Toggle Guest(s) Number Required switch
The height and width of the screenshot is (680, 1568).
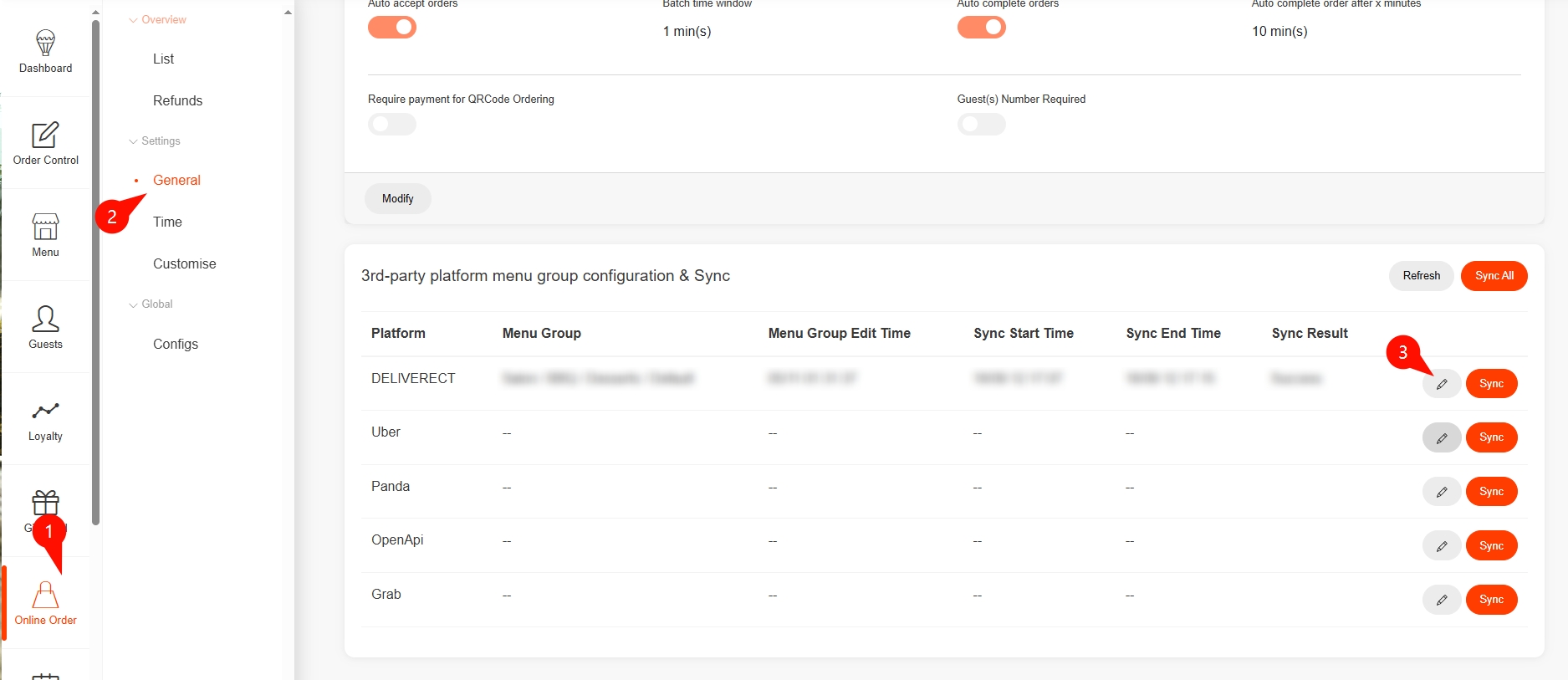(x=981, y=125)
